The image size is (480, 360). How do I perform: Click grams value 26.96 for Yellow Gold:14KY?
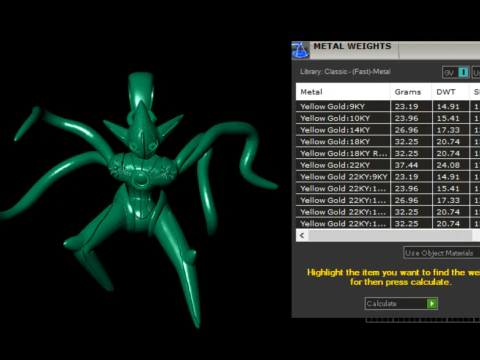pos(406,130)
